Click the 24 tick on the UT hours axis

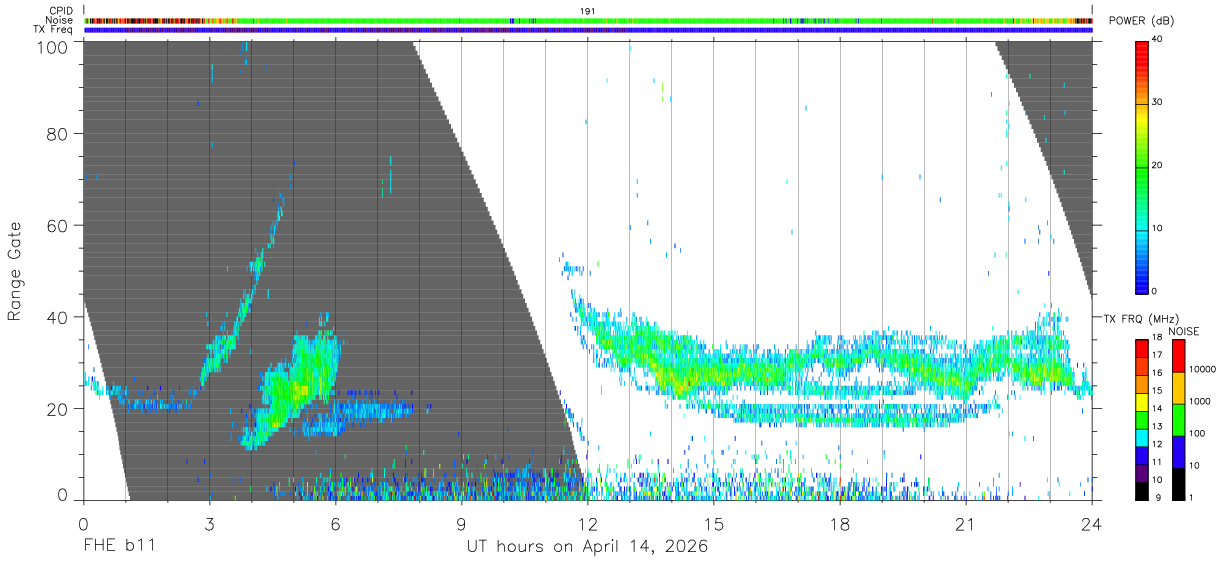click(1092, 523)
